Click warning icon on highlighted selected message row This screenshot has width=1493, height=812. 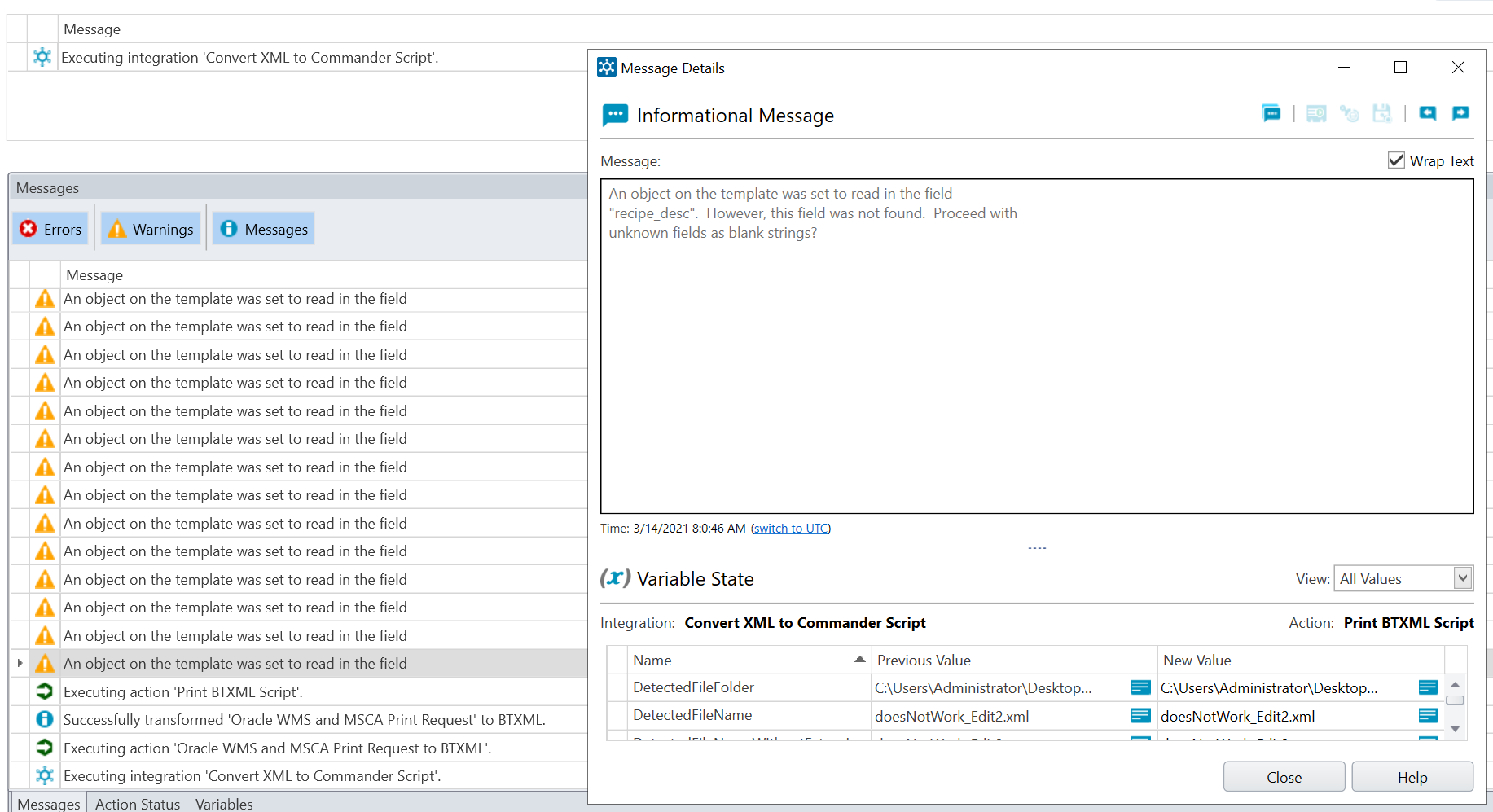[x=45, y=663]
